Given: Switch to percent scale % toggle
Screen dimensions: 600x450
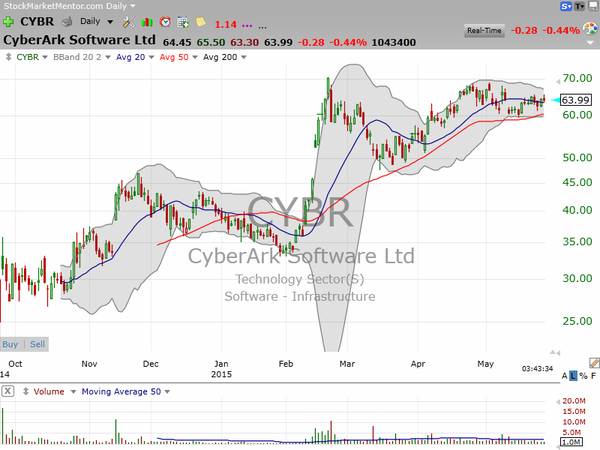Looking at the screenshot, I should coord(583,376).
